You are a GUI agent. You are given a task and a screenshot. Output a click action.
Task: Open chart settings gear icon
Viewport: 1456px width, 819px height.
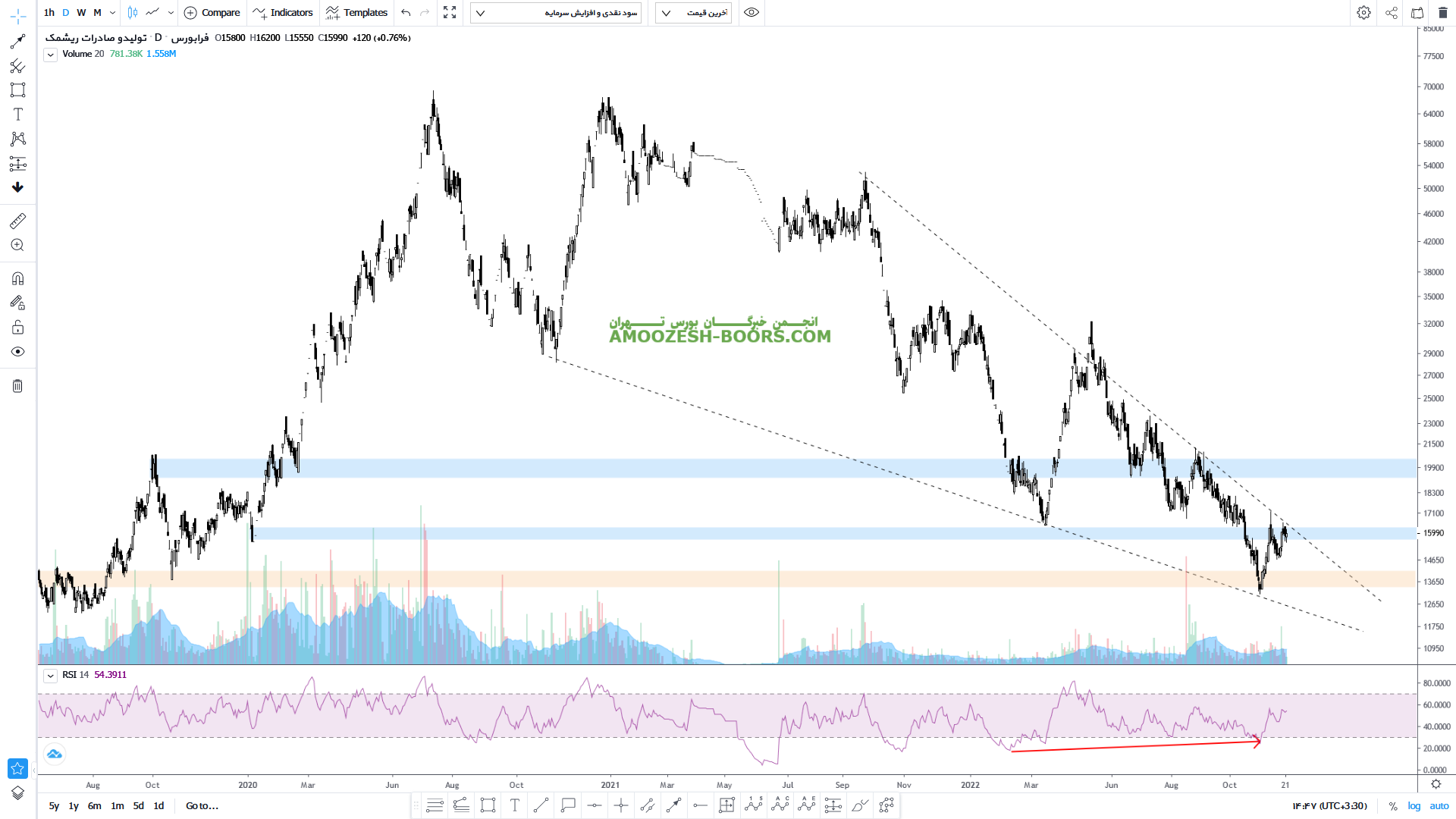[1363, 13]
